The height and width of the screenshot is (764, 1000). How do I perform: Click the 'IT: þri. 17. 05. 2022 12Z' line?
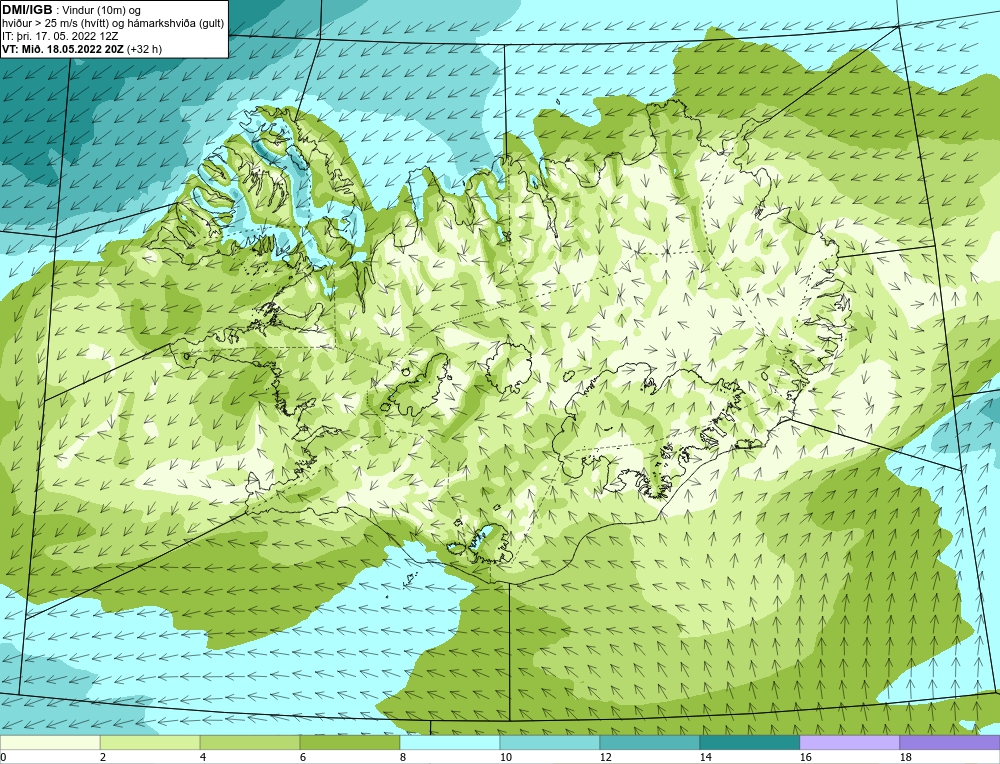[60, 36]
